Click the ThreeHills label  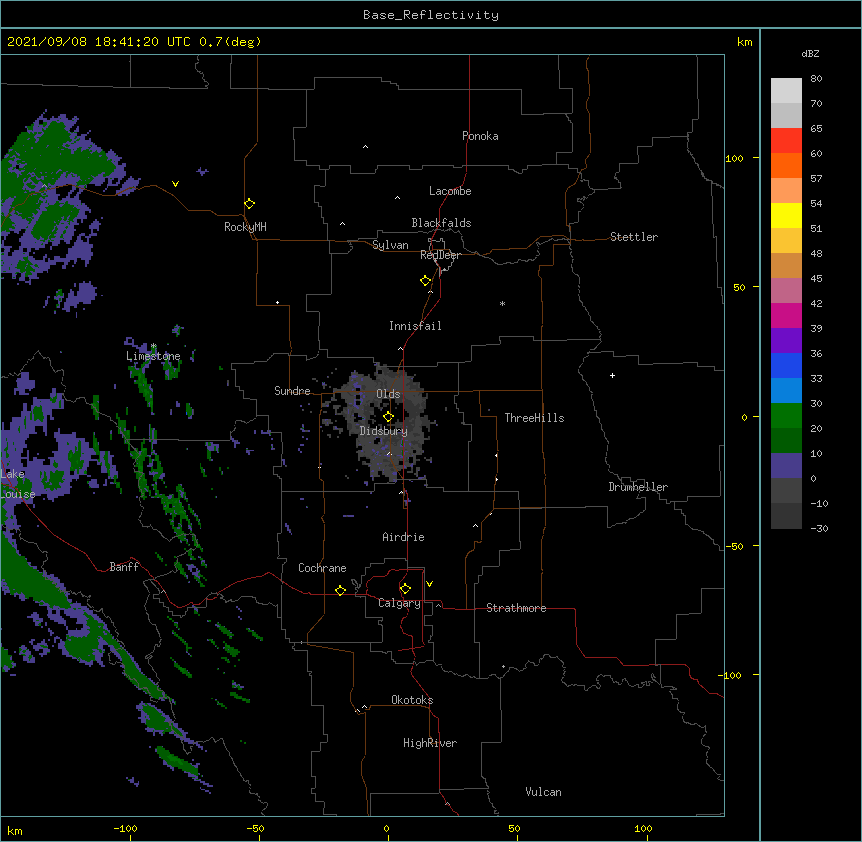pyautogui.click(x=534, y=418)
